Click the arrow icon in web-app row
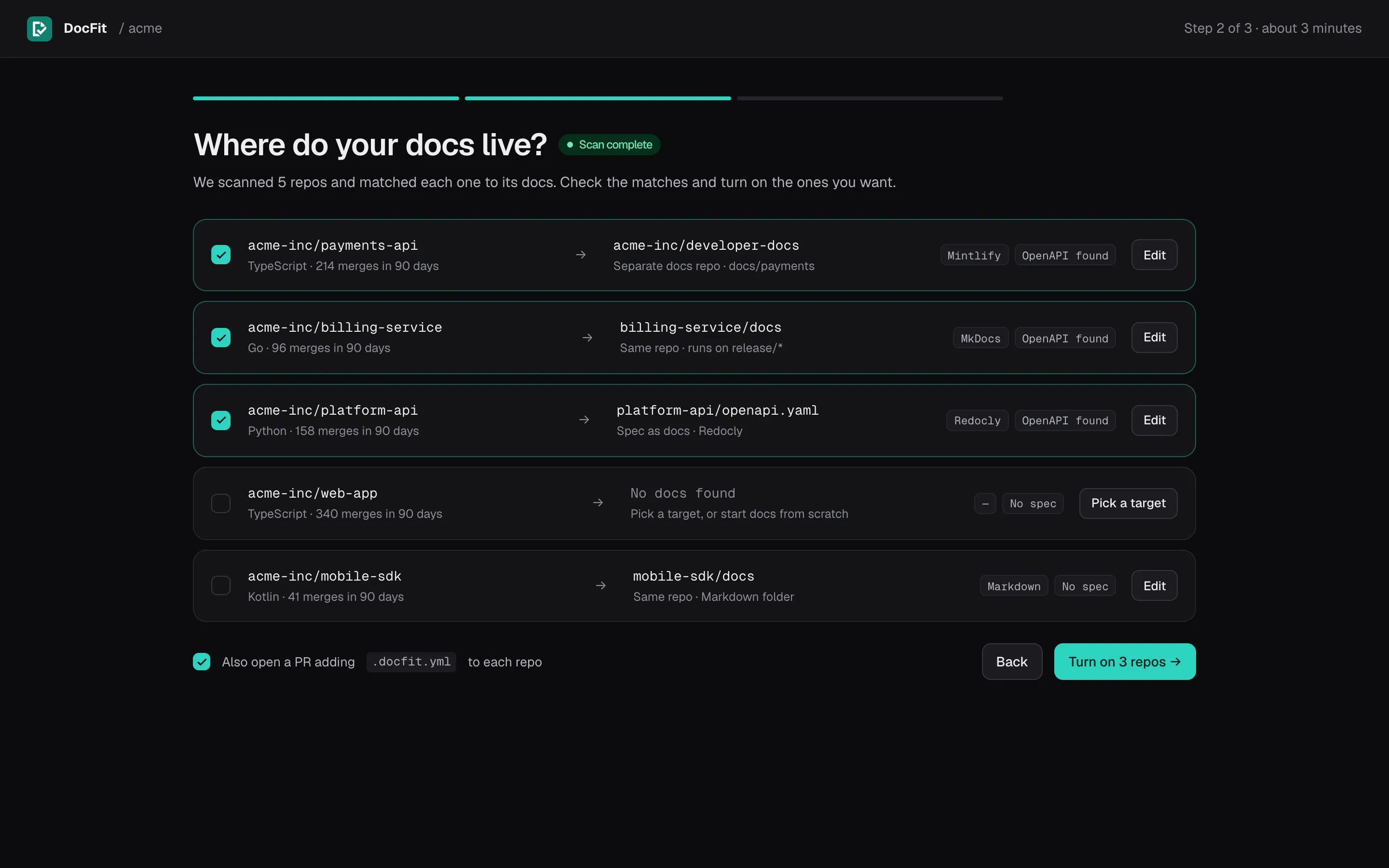 pos(598,503)
